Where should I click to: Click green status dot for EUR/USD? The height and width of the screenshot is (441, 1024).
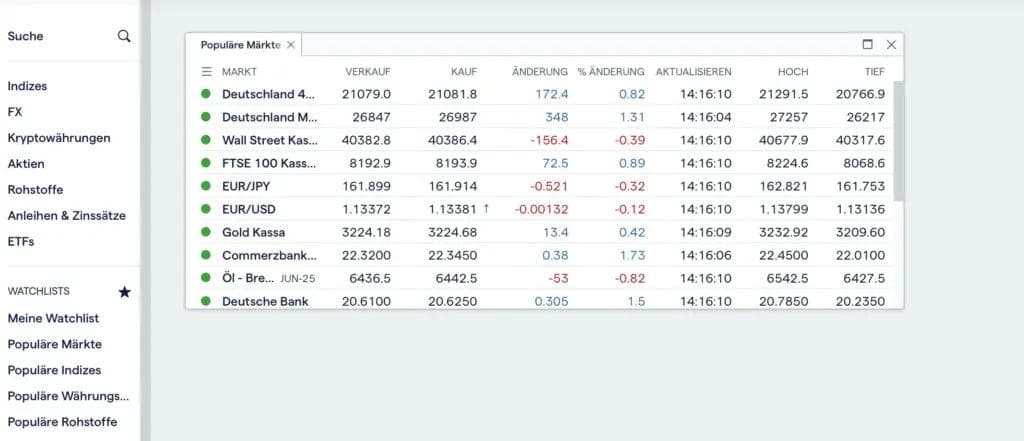tap(206, 209)
